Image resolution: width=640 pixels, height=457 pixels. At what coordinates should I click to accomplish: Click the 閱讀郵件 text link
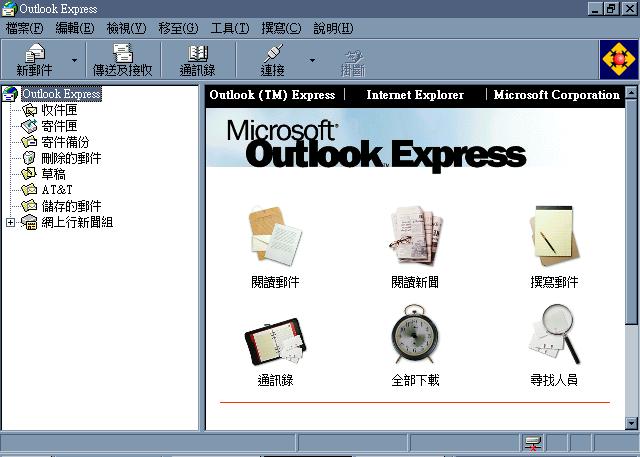[x=276, y=282]
